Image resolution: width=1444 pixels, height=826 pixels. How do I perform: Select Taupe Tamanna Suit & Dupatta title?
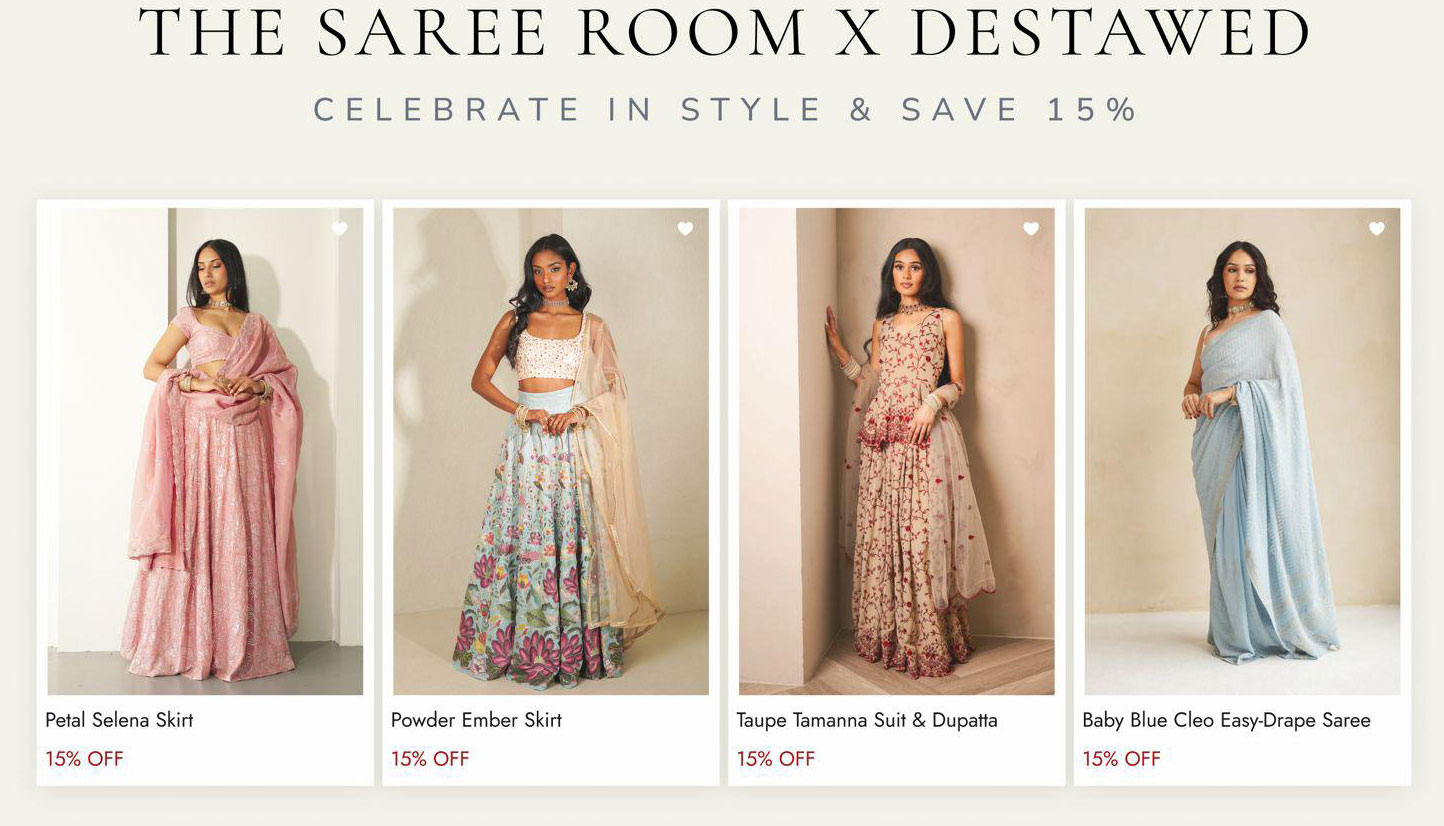click(867, 720)
